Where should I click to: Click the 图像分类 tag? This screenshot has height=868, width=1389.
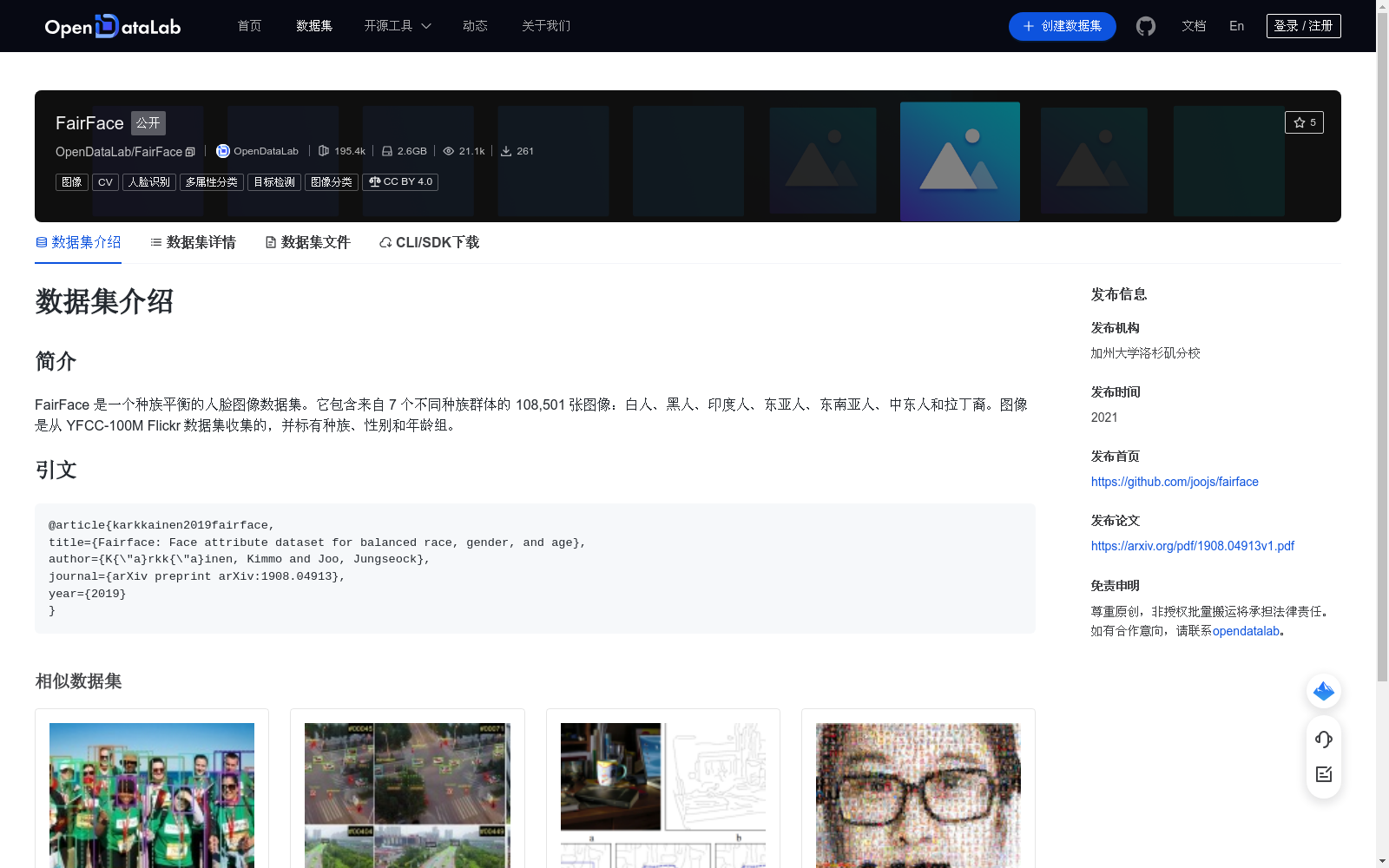tap(332, 182)
